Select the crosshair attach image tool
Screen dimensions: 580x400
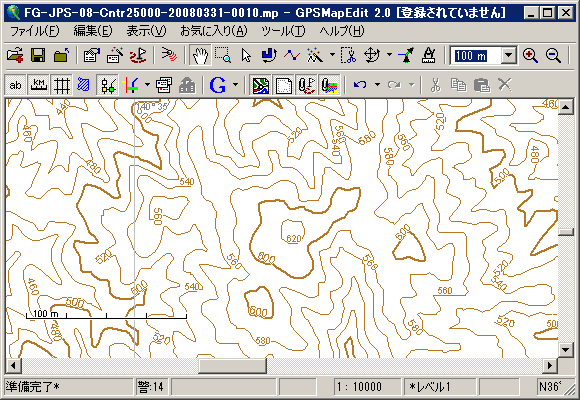click(x=372, y=56)
